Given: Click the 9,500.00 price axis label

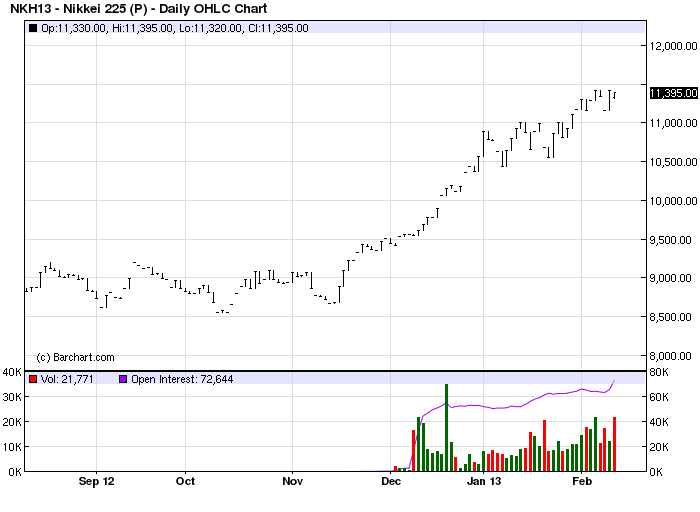Looking at the screenshot, I should click(671, 240).
